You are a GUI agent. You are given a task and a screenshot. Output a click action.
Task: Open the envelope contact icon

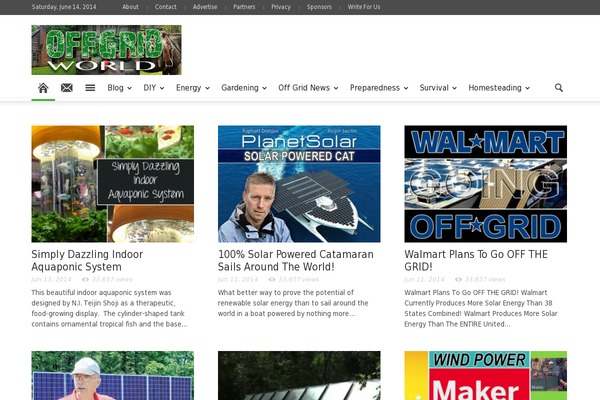pyautogui.click(x=67, y=88)
